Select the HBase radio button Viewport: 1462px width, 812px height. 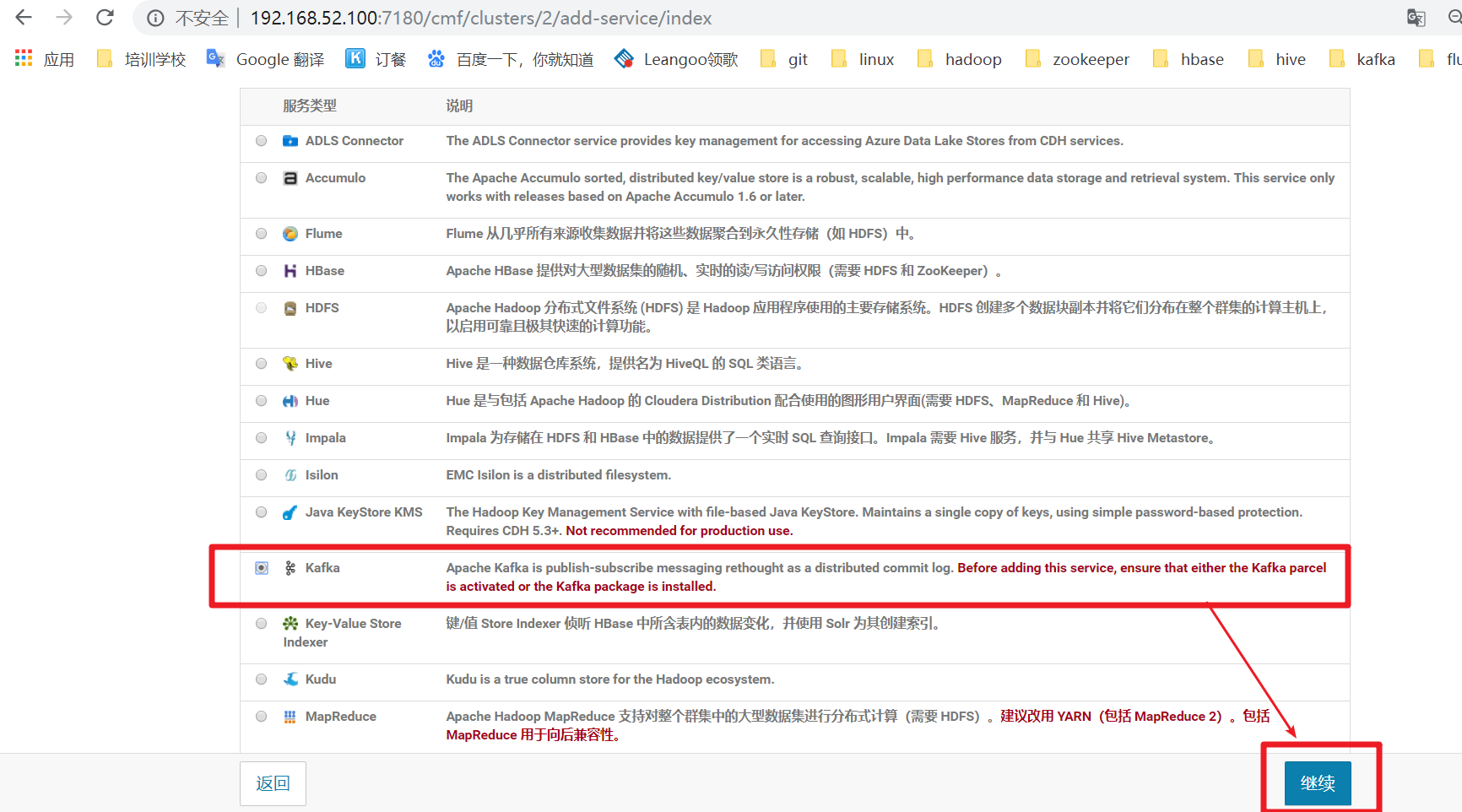click(262, 271)
